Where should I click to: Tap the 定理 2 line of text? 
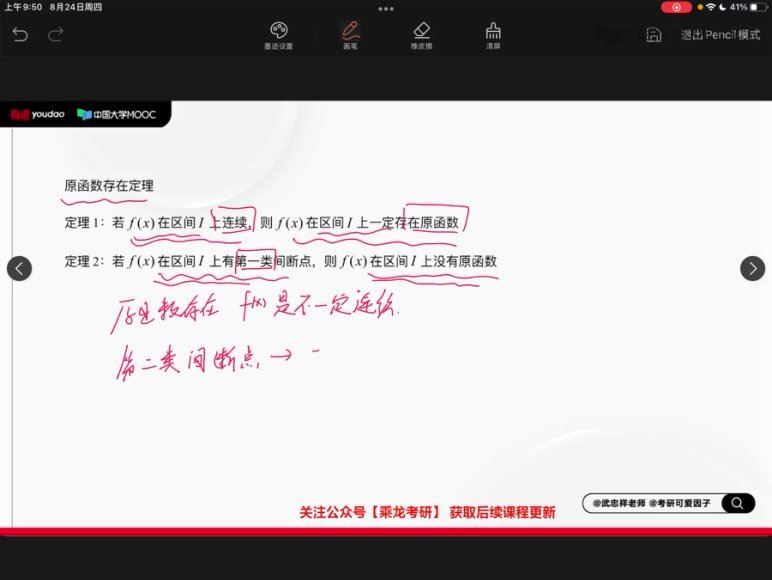(x=281, y=261)
